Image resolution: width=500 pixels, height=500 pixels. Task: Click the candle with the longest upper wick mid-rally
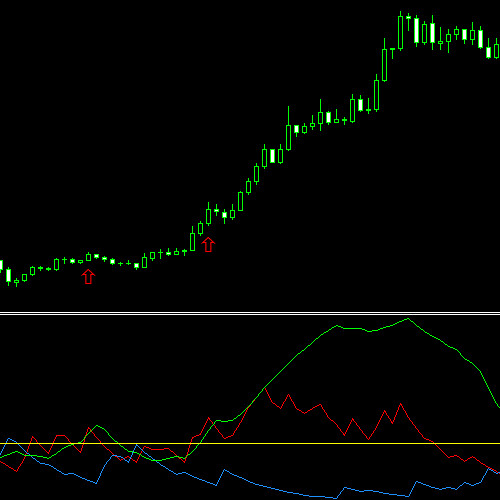click(x=289, y=128)
